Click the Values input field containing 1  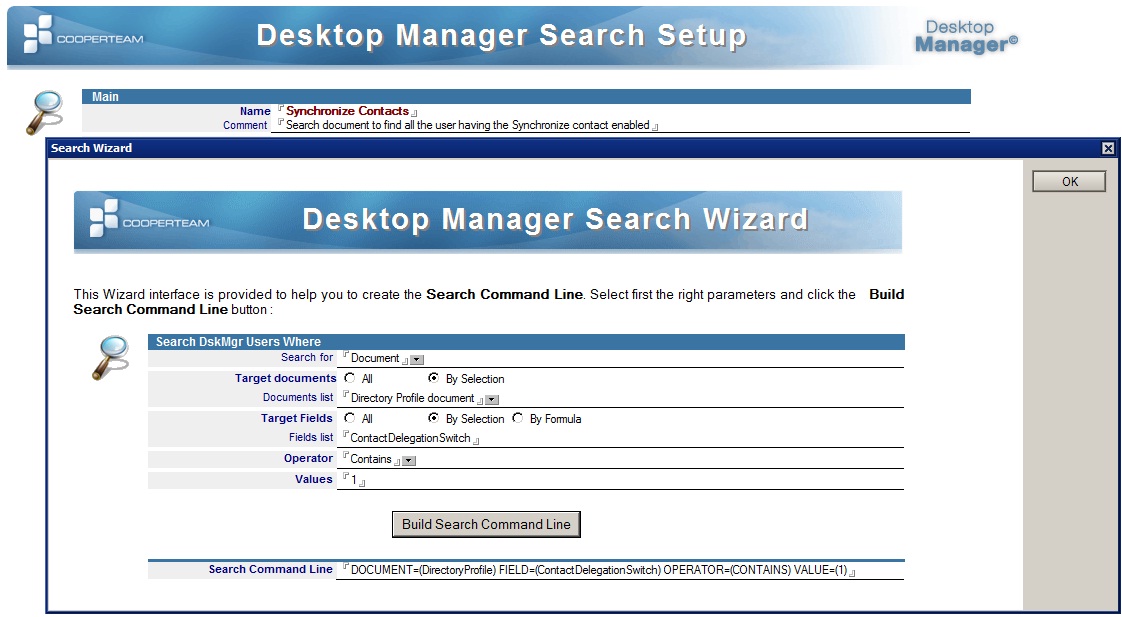[354, 480]
